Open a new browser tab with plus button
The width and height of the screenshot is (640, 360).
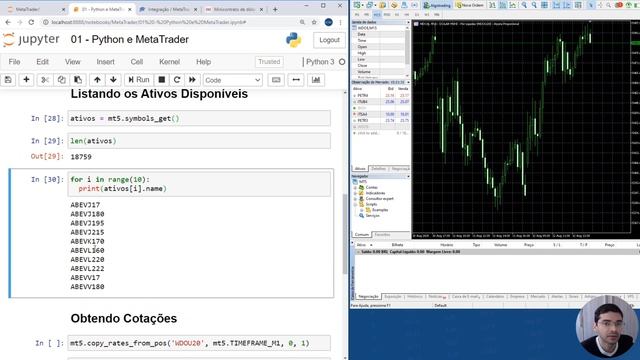275,9
